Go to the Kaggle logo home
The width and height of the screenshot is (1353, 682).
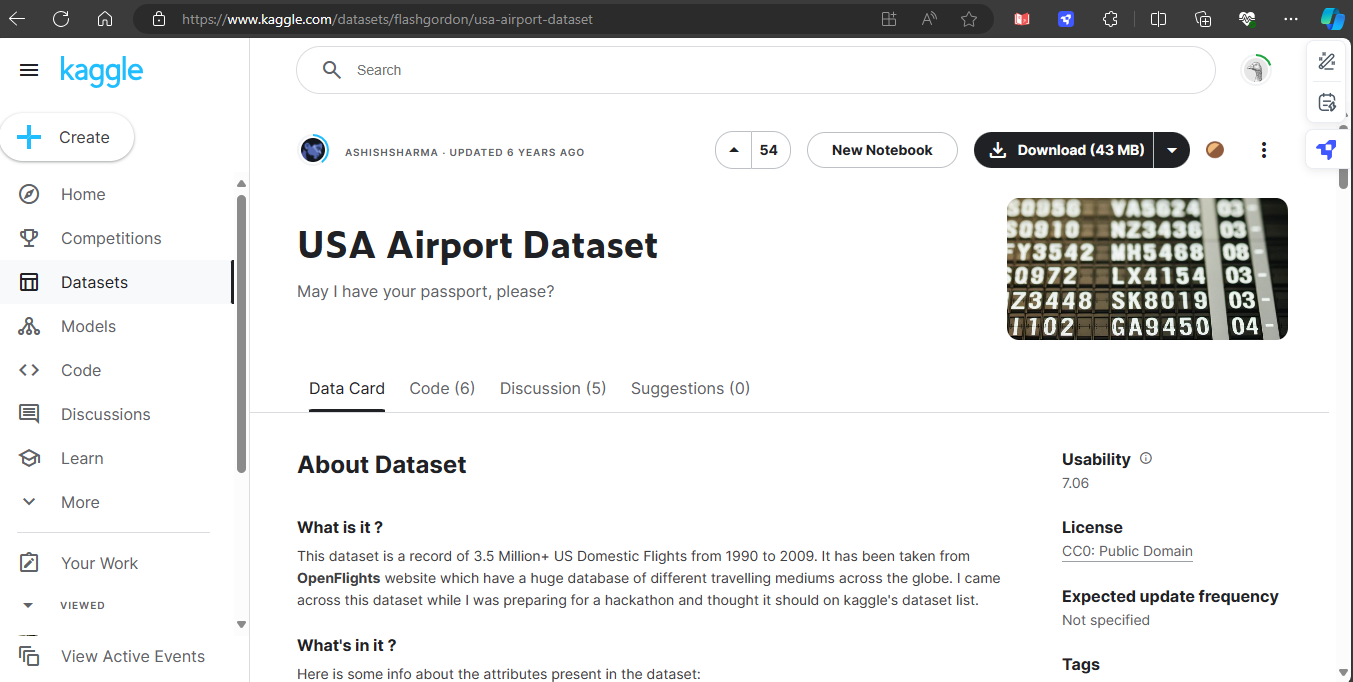(x=101, y=70)
